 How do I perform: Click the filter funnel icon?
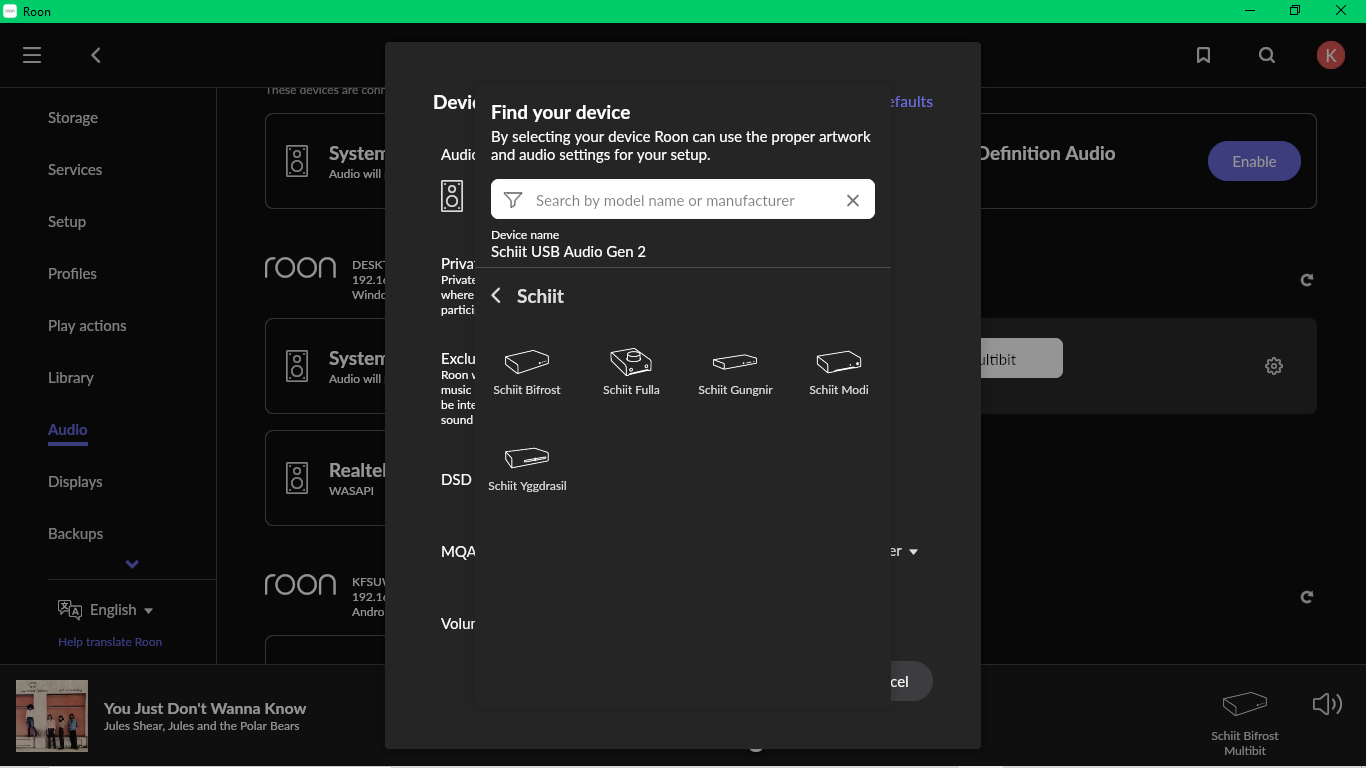point(513,200)
